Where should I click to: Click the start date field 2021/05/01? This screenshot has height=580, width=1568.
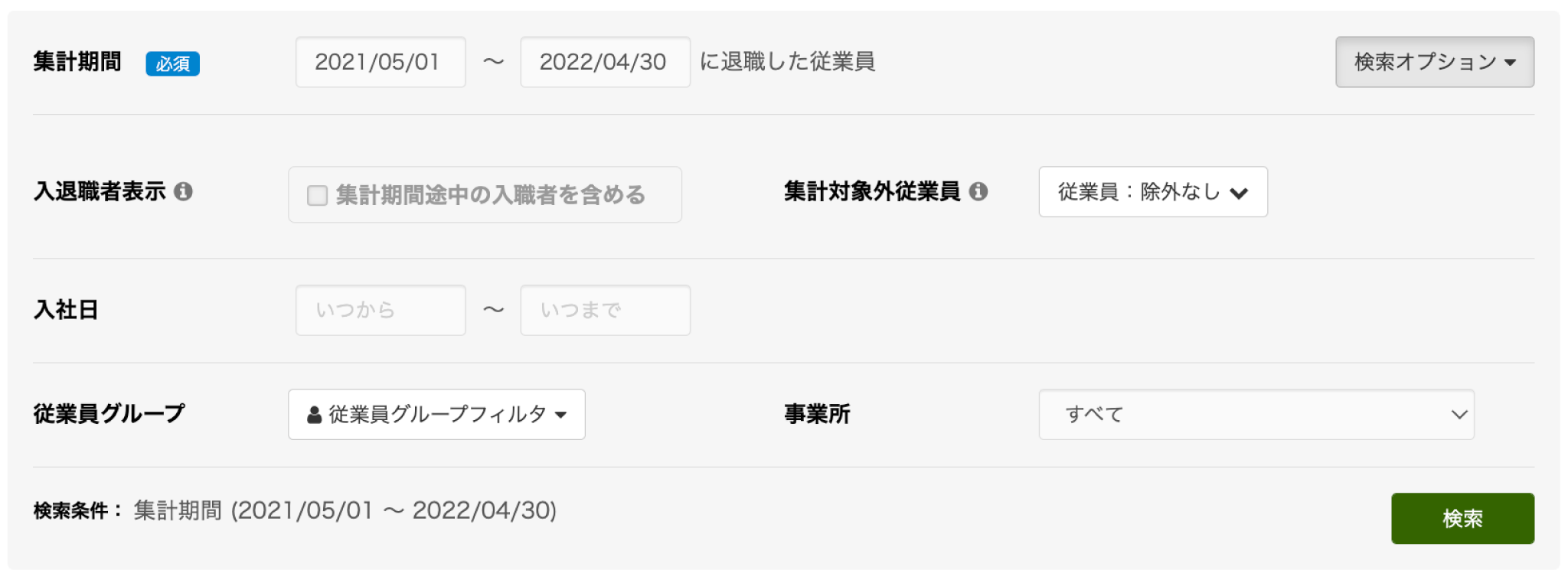pos(381,62)
